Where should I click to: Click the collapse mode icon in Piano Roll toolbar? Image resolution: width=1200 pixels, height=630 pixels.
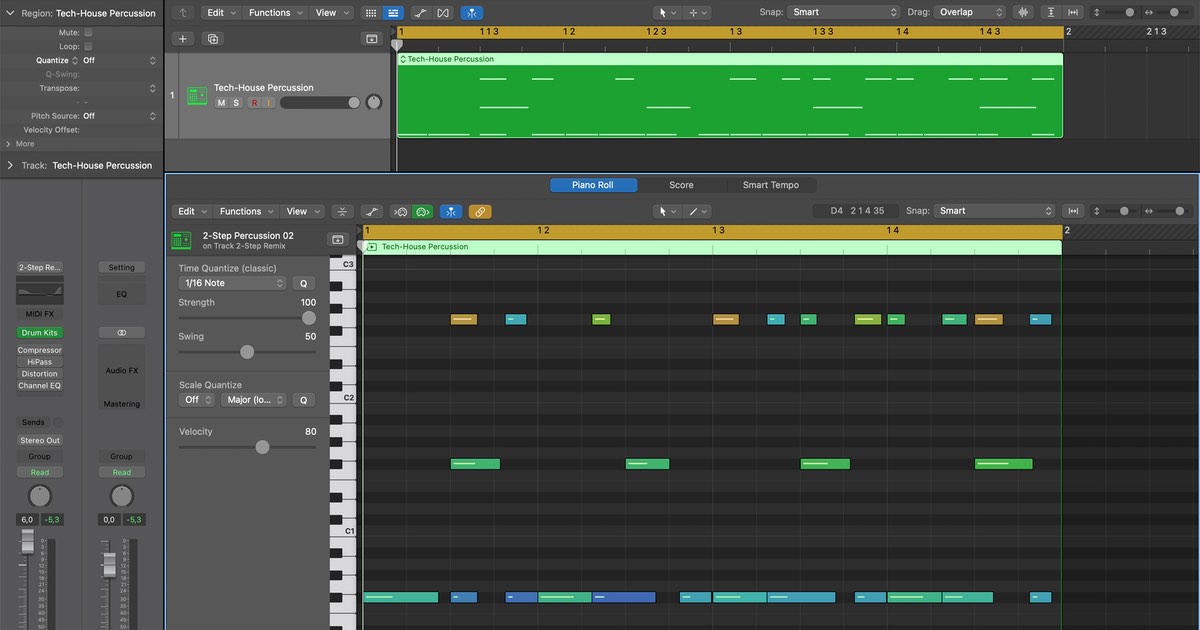point(342,211)
